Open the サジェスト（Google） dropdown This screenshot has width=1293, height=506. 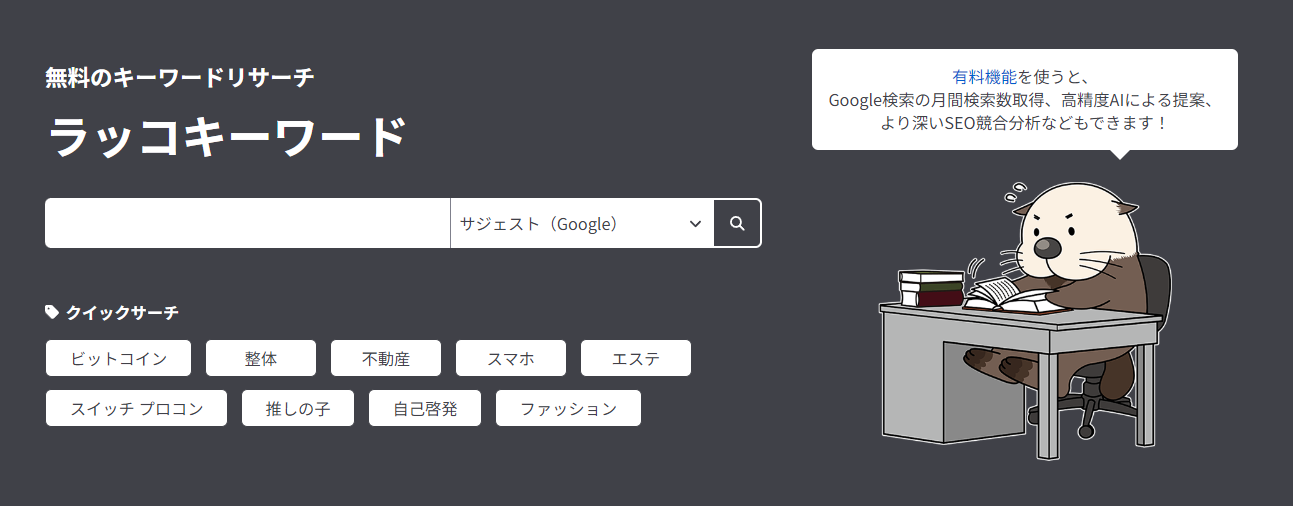(x=580, y=223)
